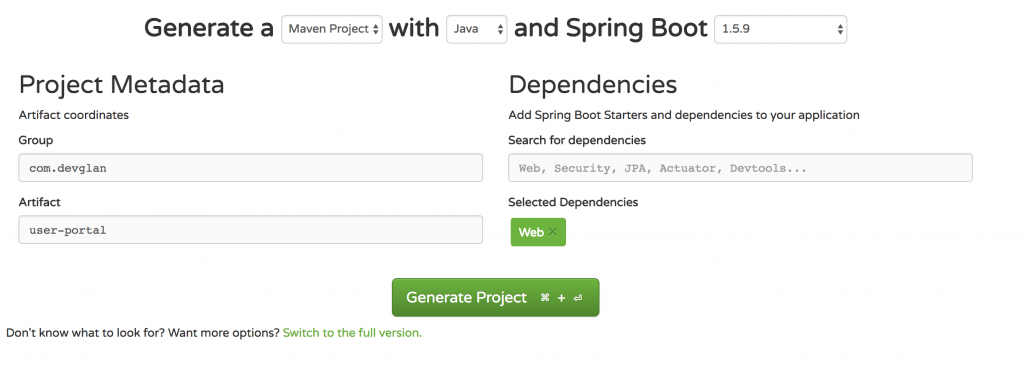Remove the Web dependency using its X
Image resolution: width=1024 pixels, height=377 pixels.
pos(552,232)
